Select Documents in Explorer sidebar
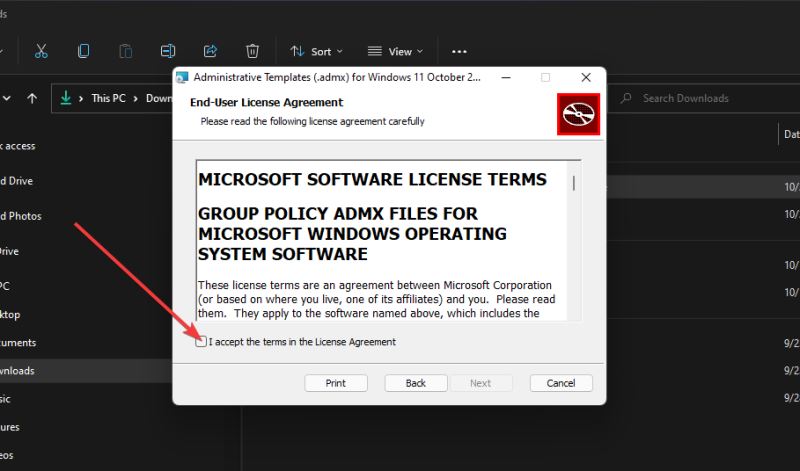The image size is (800, 471). pos(18,343)
